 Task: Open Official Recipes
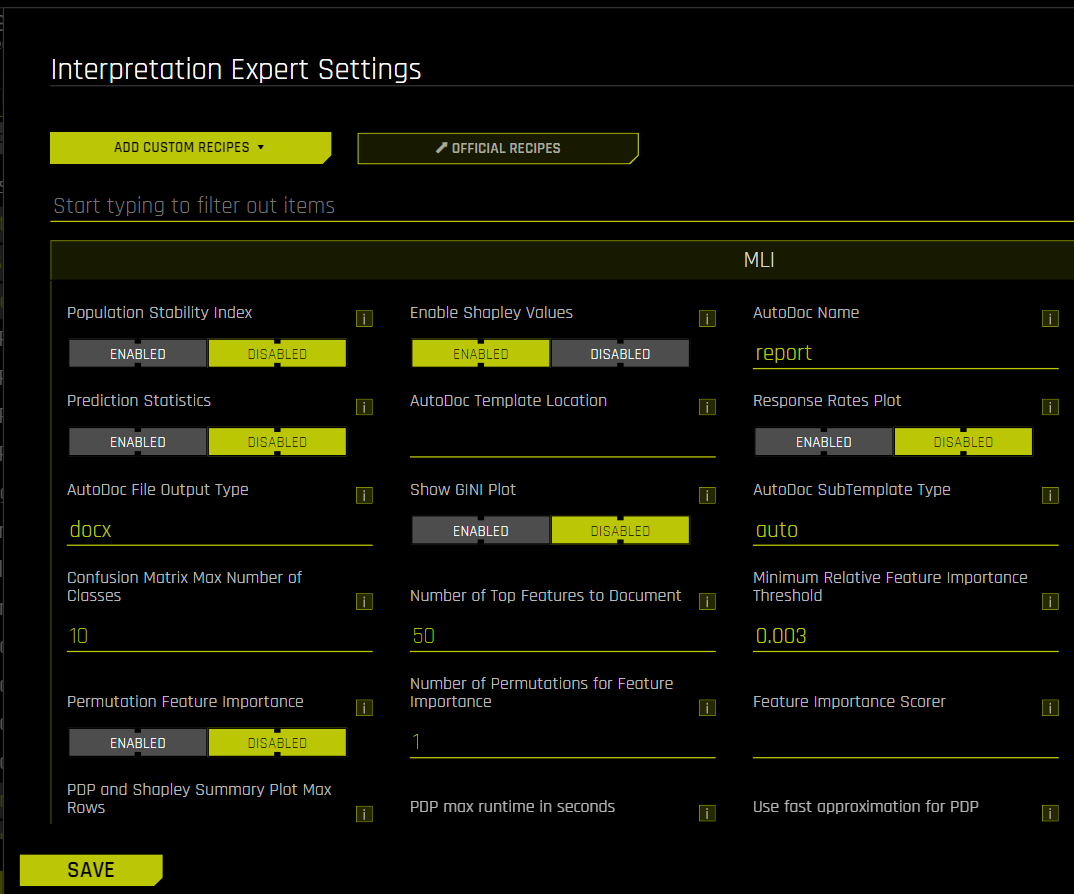coord(498,148)
